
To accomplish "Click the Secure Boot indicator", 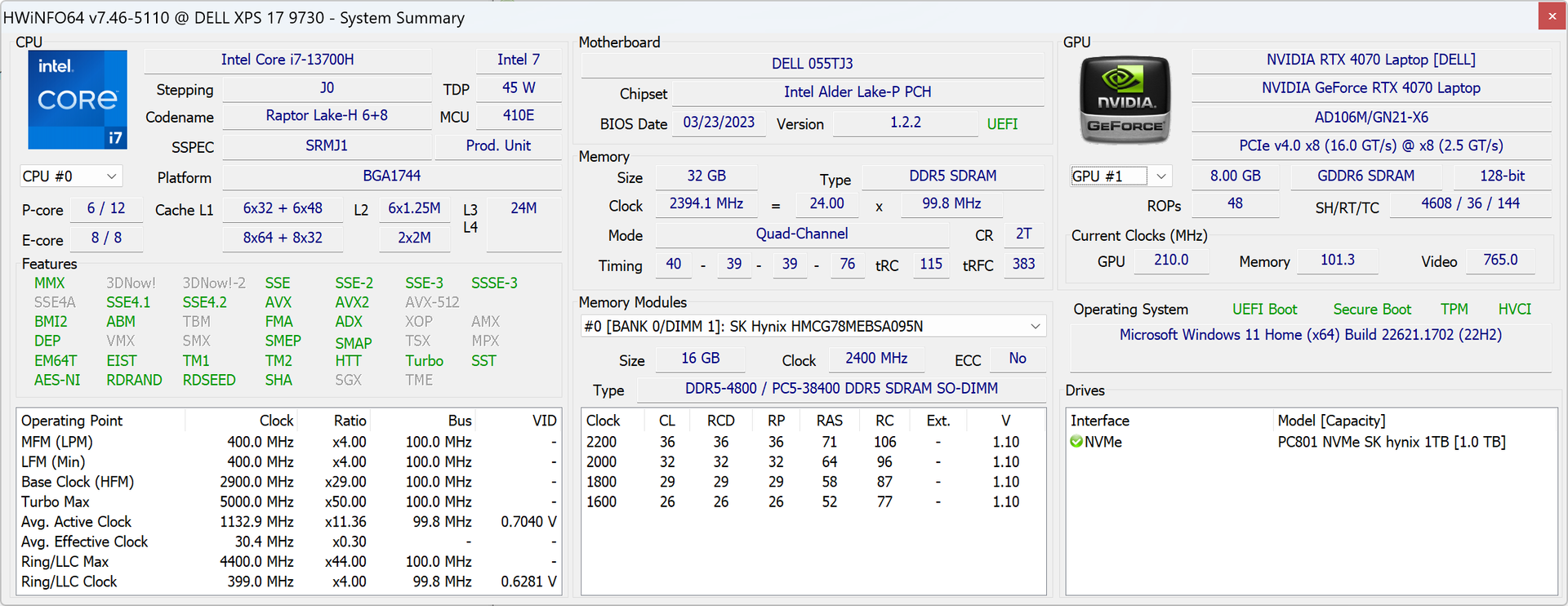I will (x=1371, y=310).
